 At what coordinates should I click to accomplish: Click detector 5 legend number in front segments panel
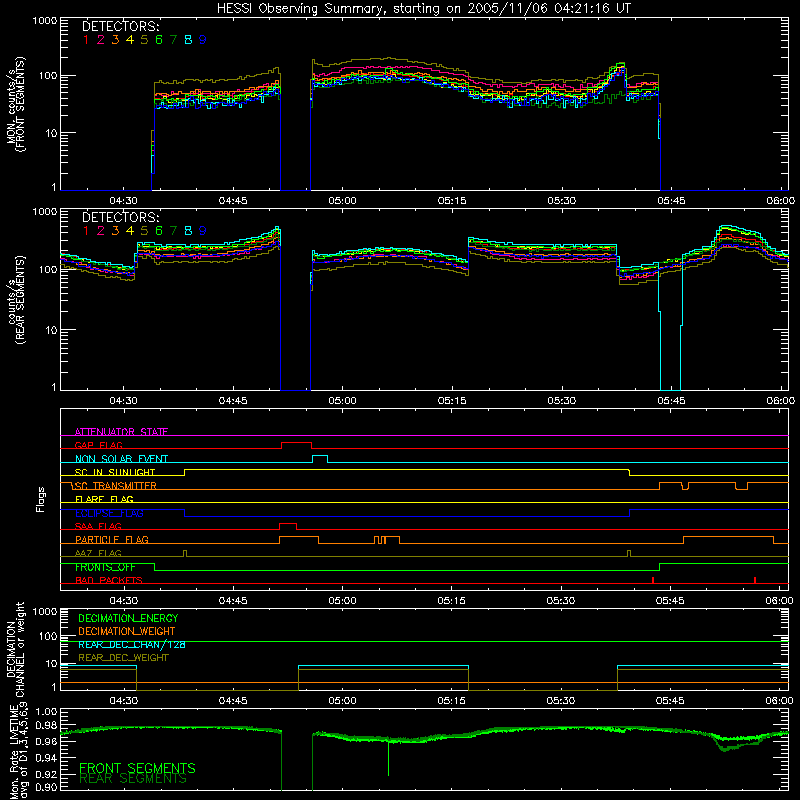click(144, 40)
